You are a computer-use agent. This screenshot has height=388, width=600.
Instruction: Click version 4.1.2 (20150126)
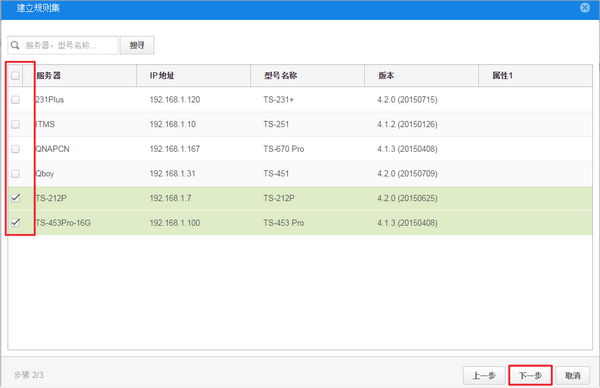click(407, 124)
